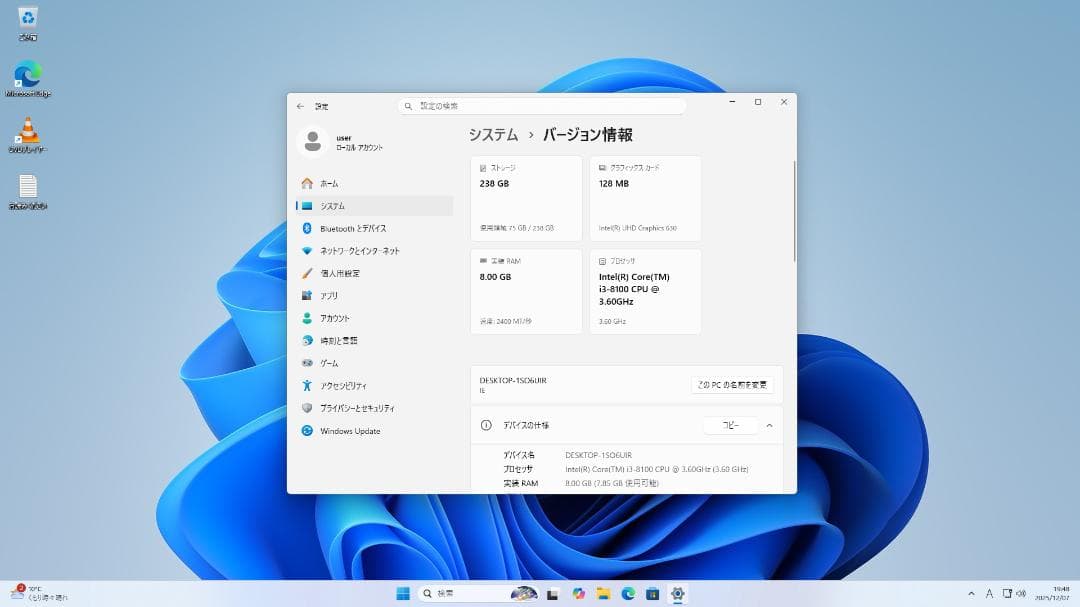Open プライバシーとセキュリティ settings

[358, 408]
